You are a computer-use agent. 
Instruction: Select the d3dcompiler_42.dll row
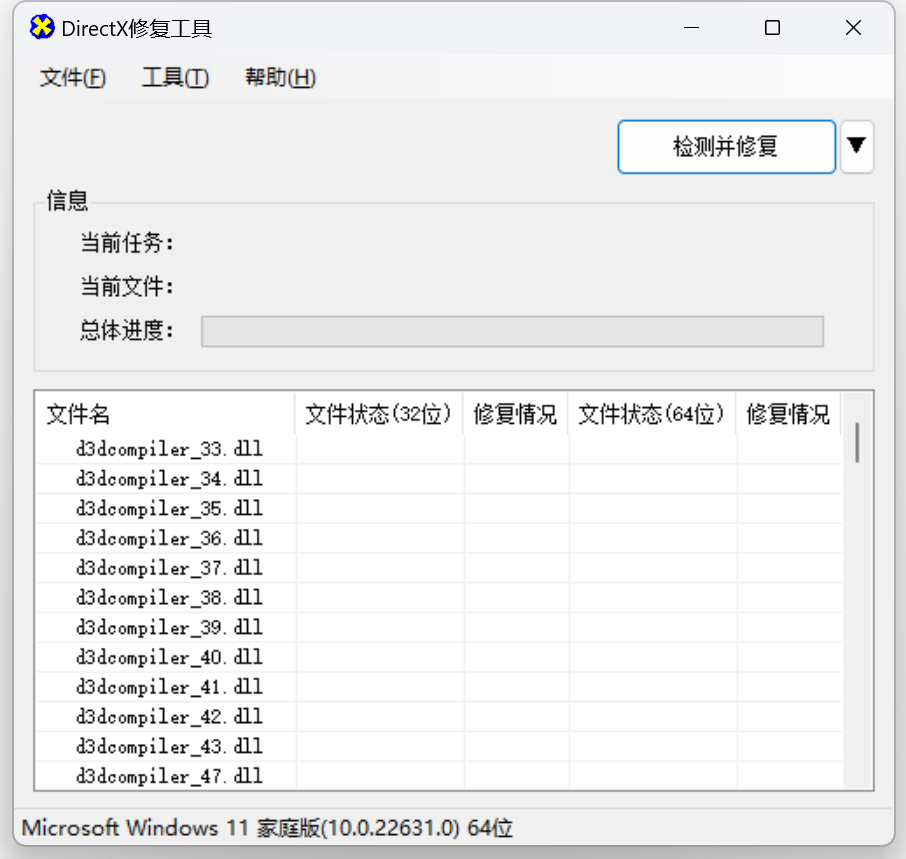tap(439, 717)
